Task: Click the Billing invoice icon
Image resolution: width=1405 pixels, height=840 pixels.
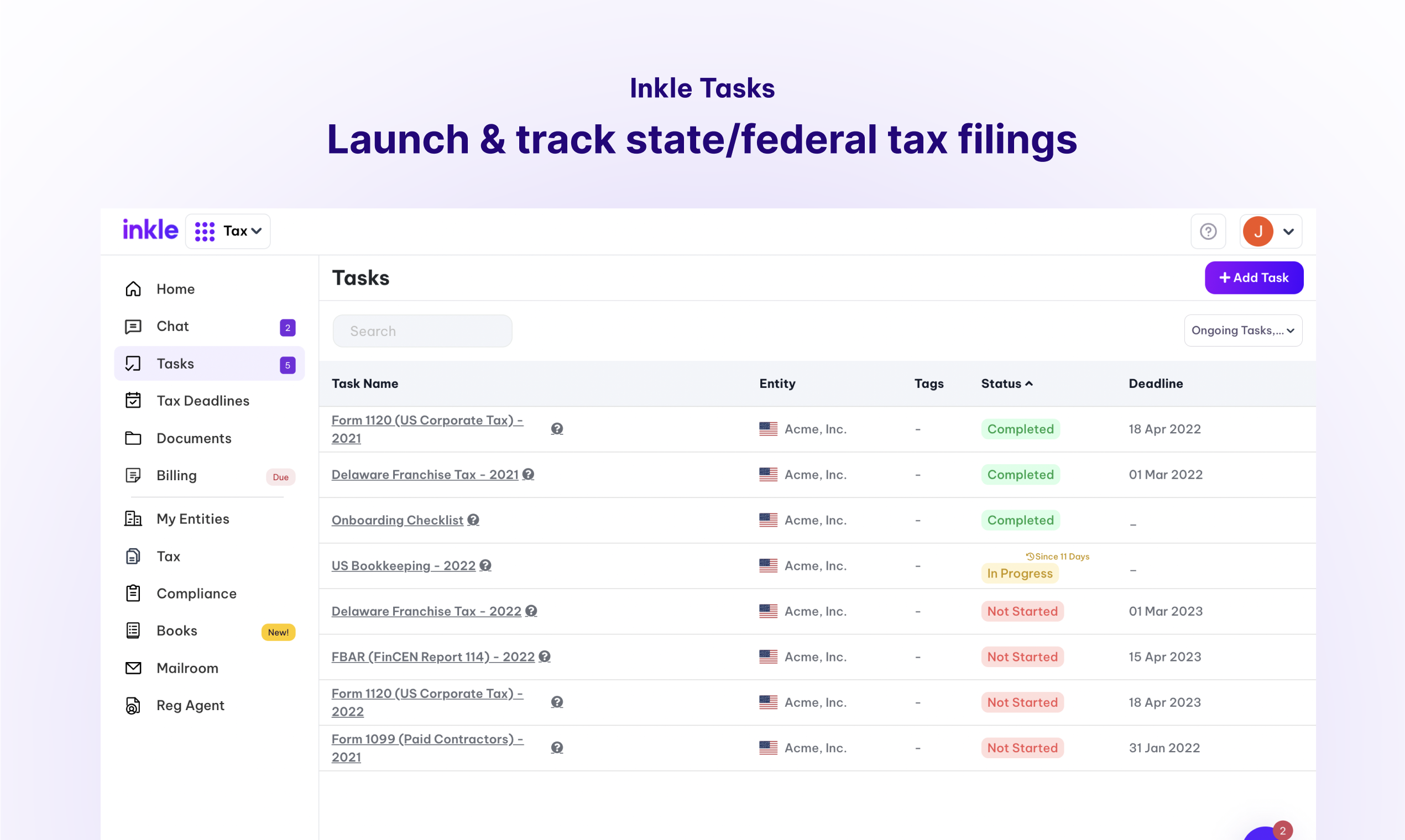Action: tap(133, 475)
